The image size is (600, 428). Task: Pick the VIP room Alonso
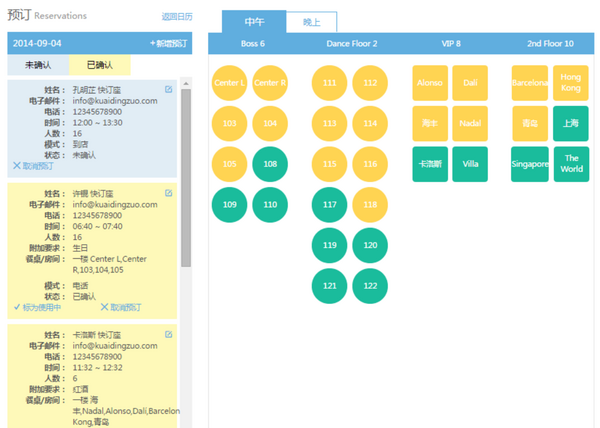[x=431, y=83]
